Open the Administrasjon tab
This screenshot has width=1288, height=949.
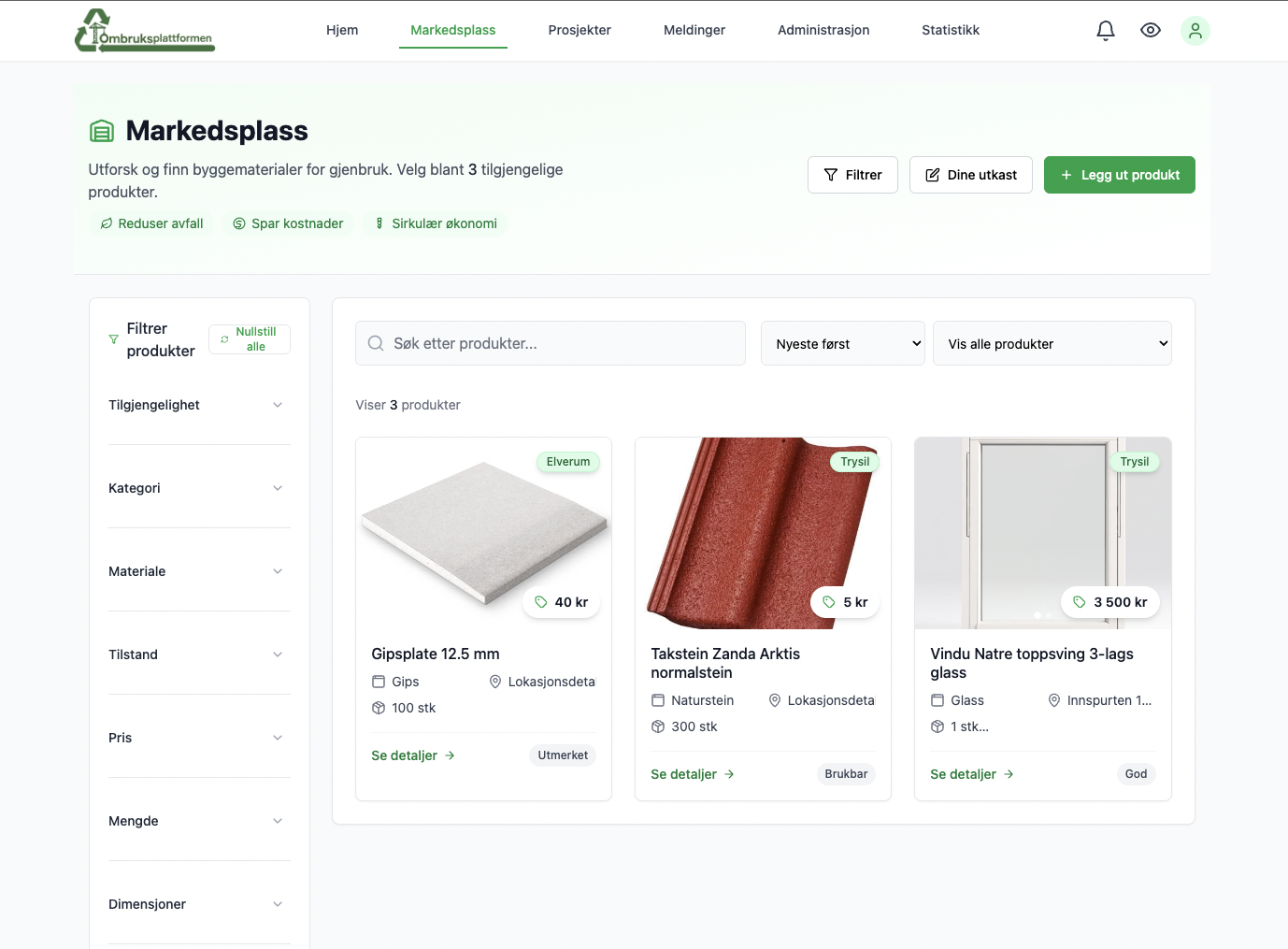pyautogui.click(x=823, y=30)
